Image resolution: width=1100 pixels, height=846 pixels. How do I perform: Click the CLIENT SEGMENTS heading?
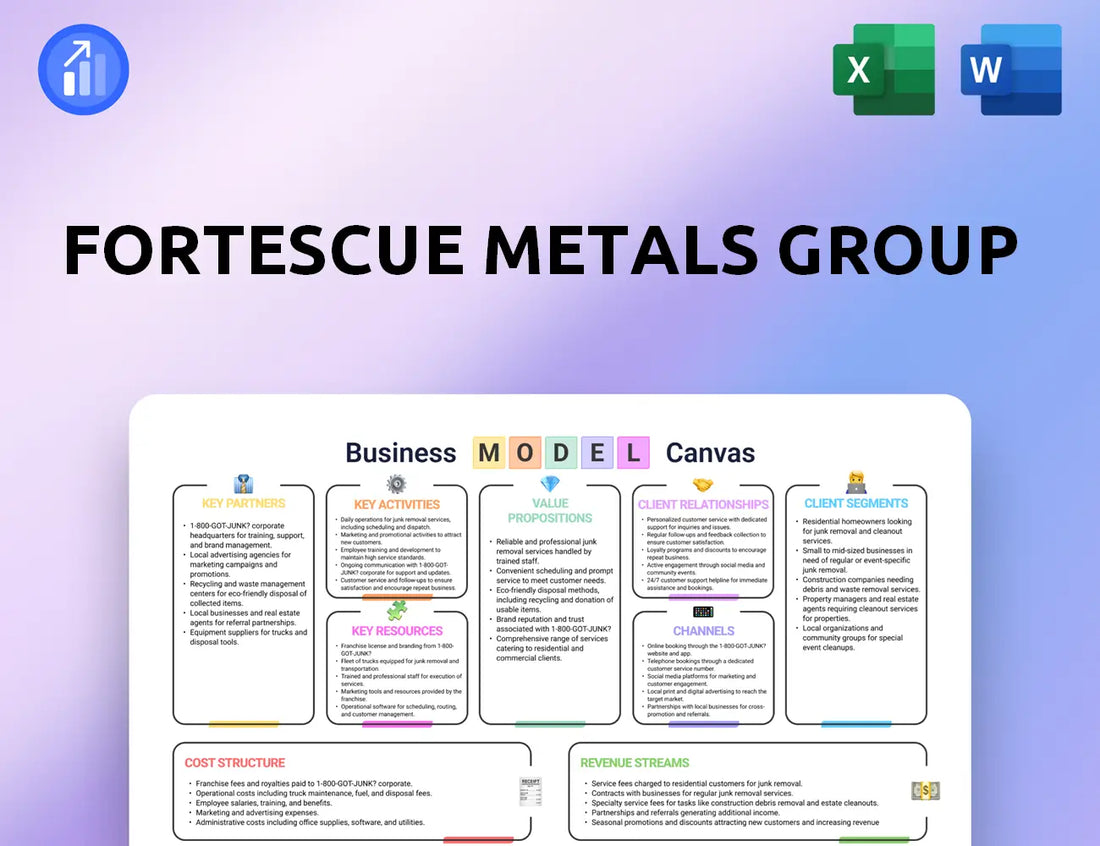click(x=857, y=504)
